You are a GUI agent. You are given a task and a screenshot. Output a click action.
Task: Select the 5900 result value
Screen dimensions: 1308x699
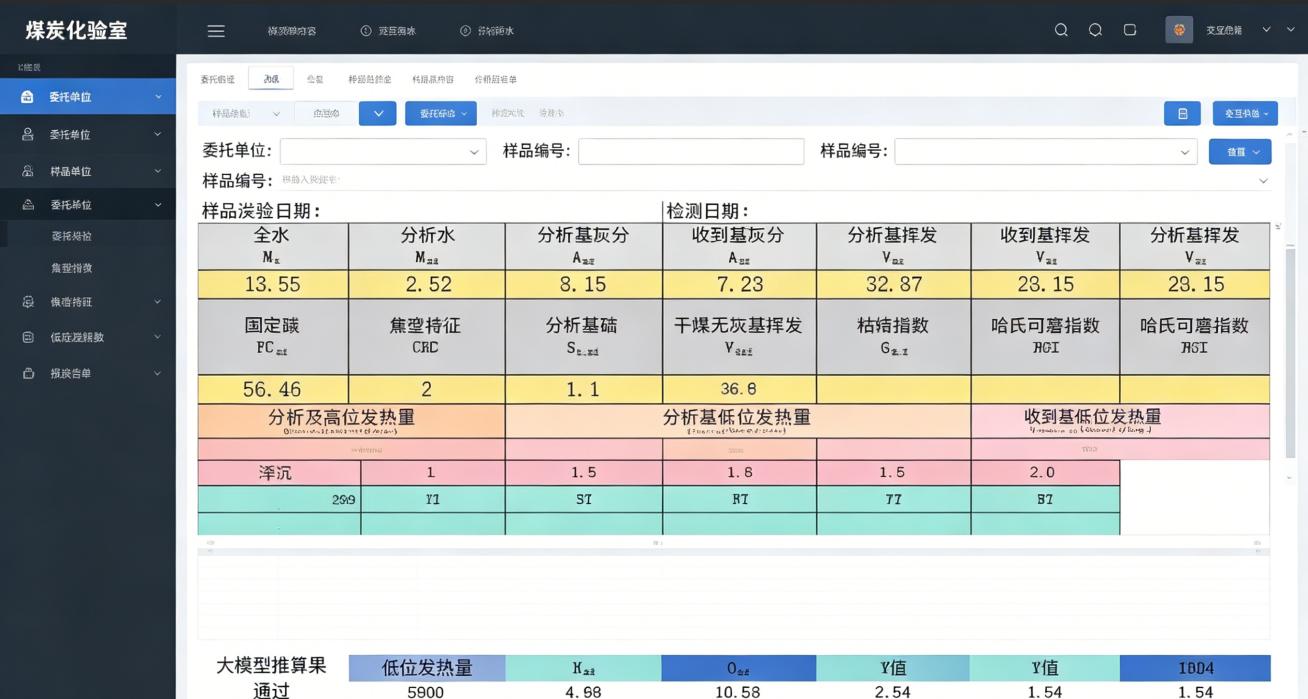pyautogui.click(x=427, y=691)
